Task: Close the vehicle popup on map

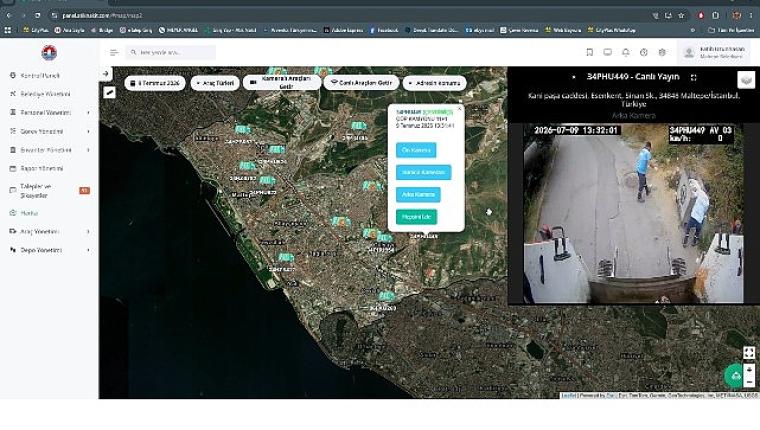Action: (459, 109)
